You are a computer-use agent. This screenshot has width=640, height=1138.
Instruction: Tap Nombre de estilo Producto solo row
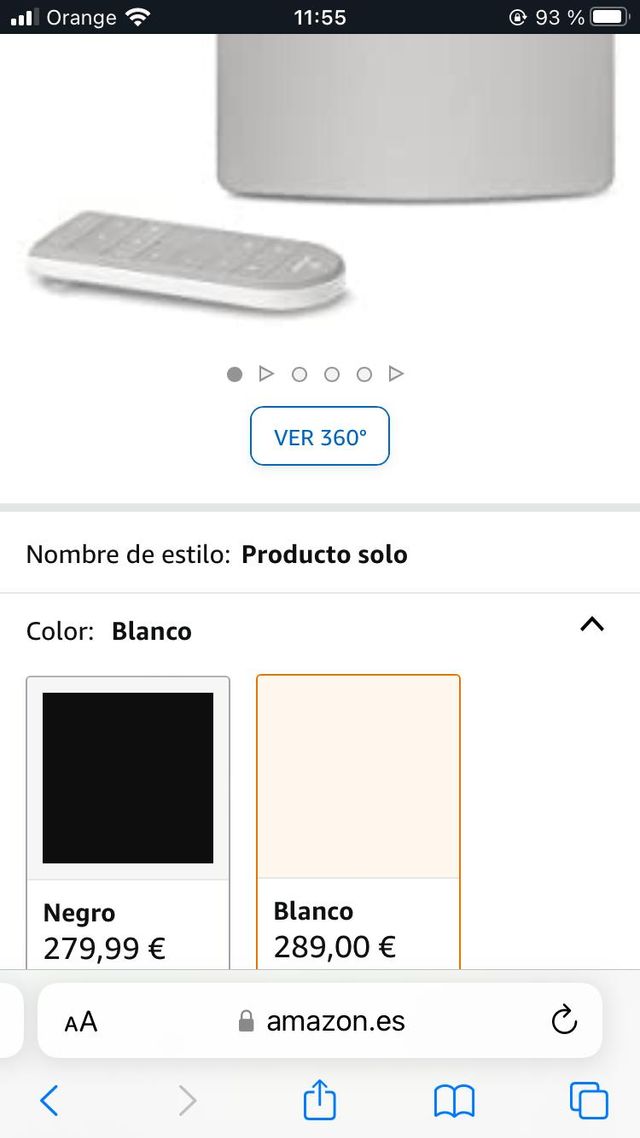coord(216,554)
